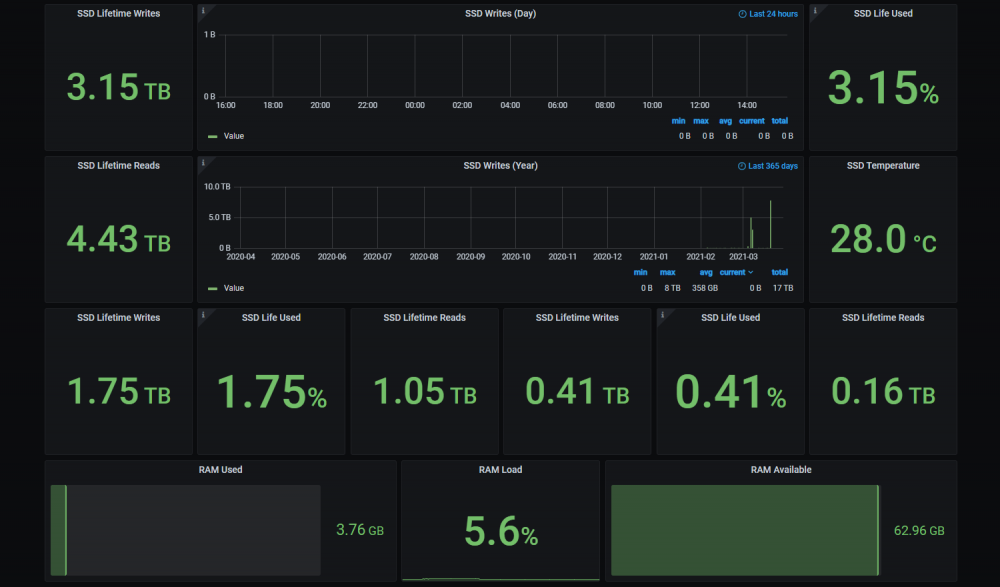This screenshot has height=587, width=1000.
Task: Open RAM Load panel title menu
Action: (500, 470)
